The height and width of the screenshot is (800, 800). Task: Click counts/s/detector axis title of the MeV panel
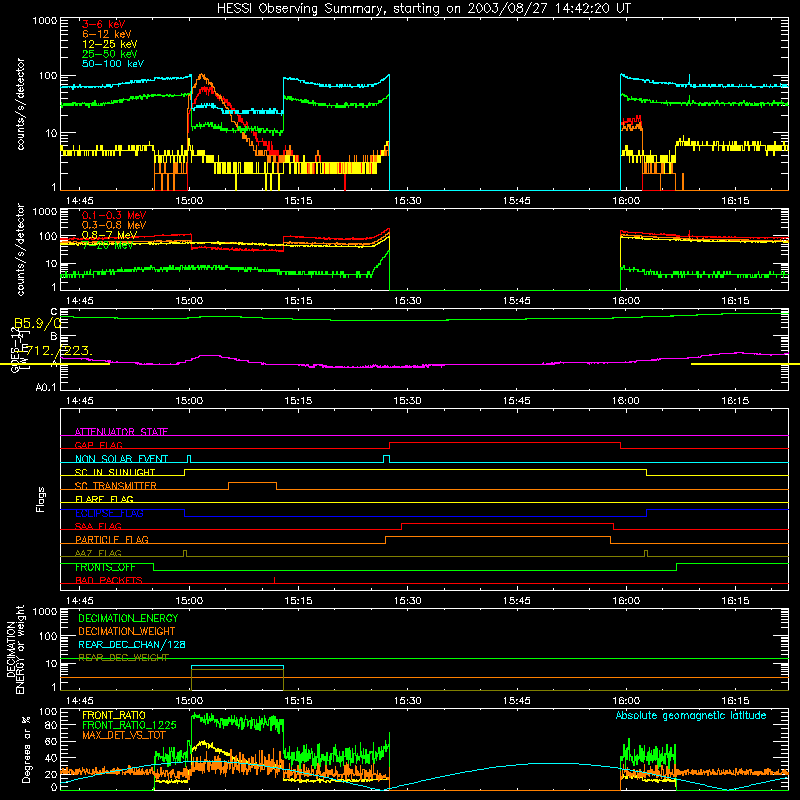[21, 249]
